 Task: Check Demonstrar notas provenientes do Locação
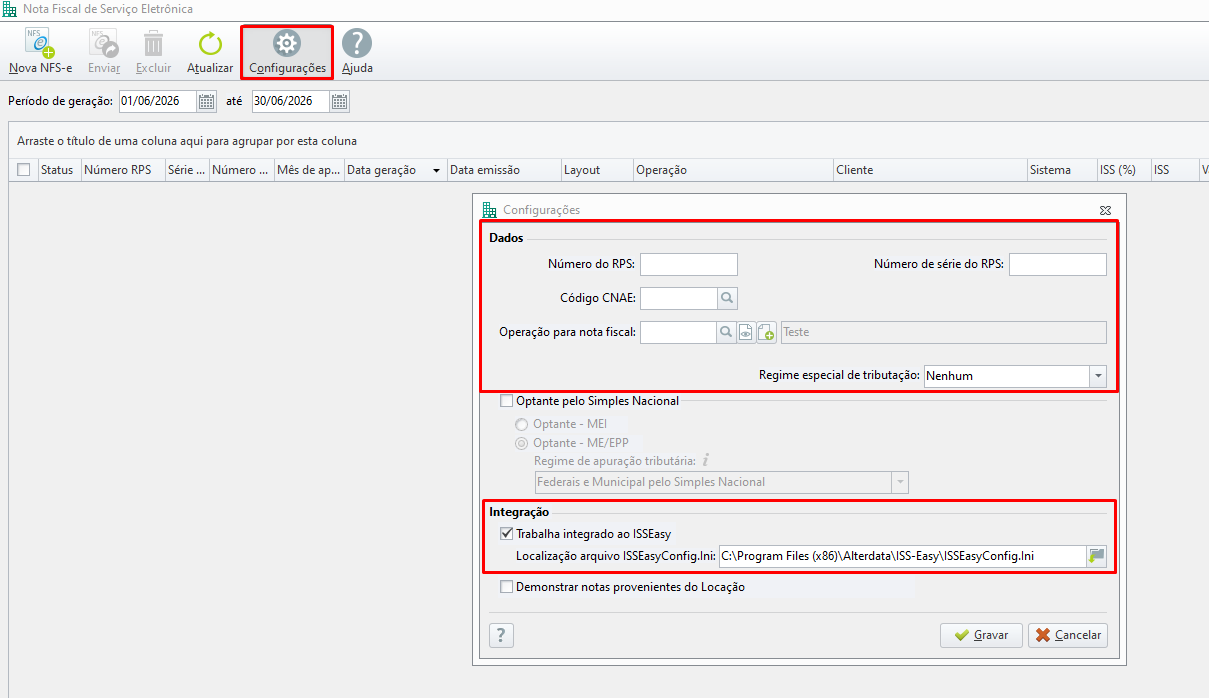506,587
